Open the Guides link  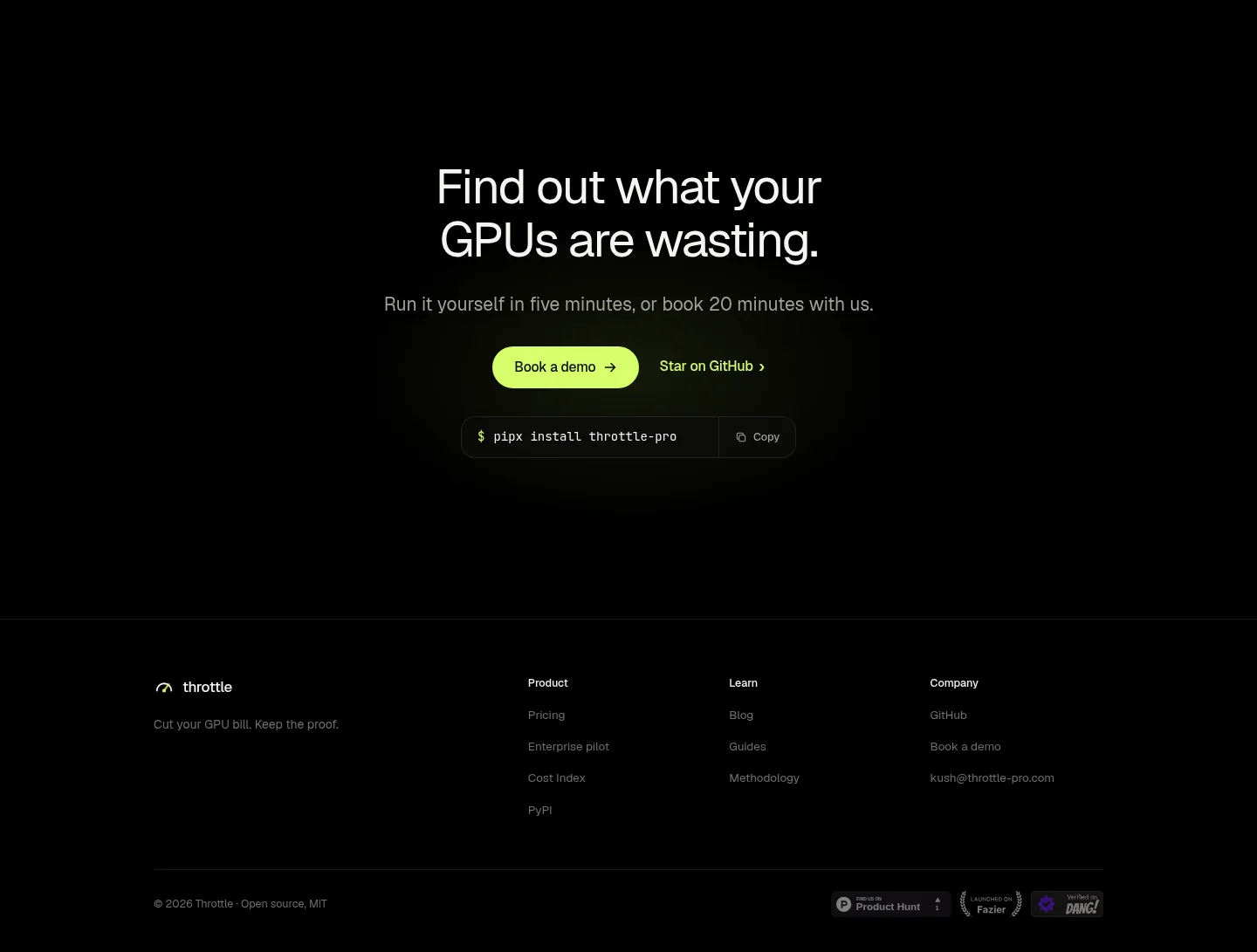747,746
